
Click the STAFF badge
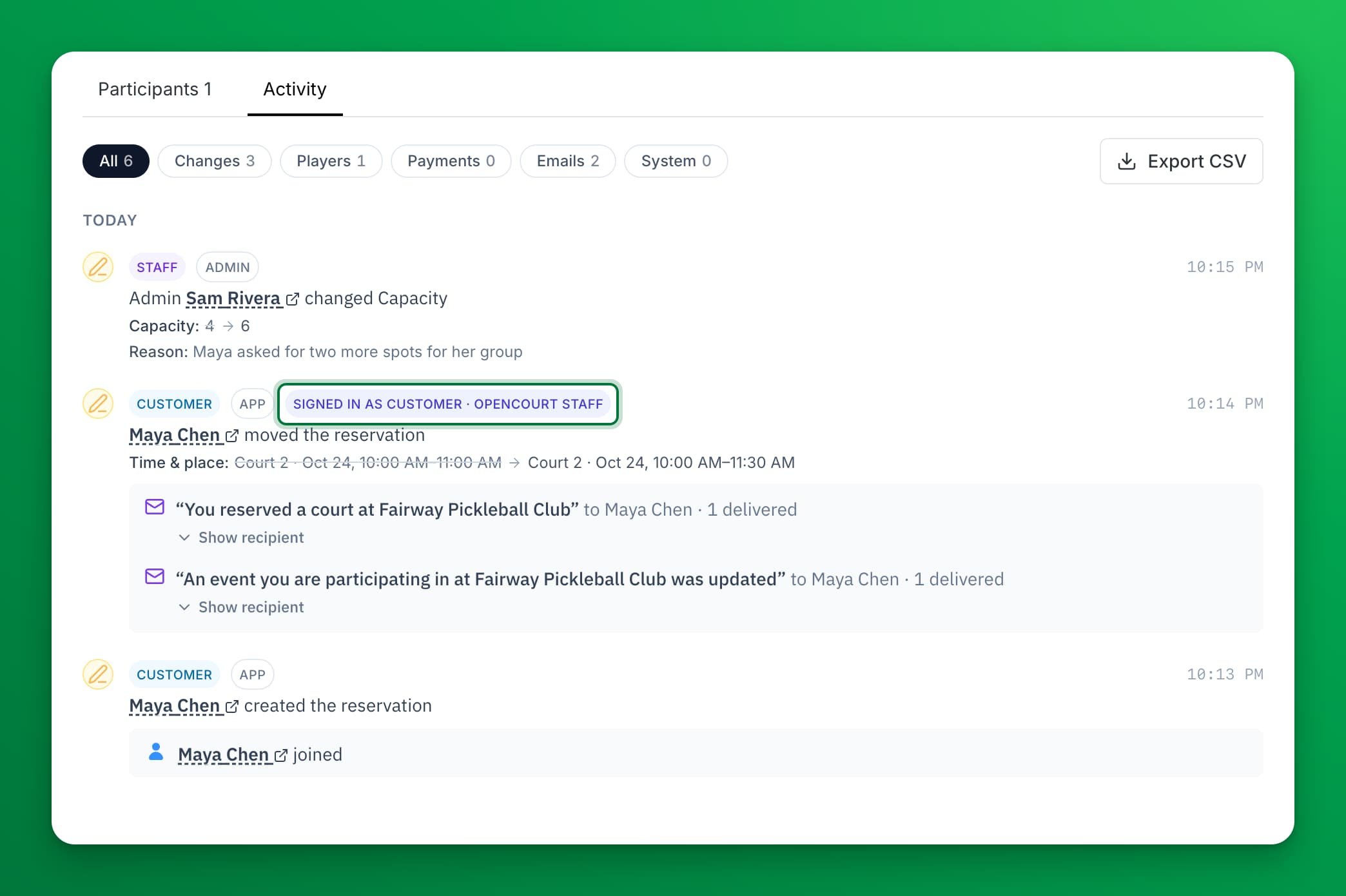pos(157,267)
